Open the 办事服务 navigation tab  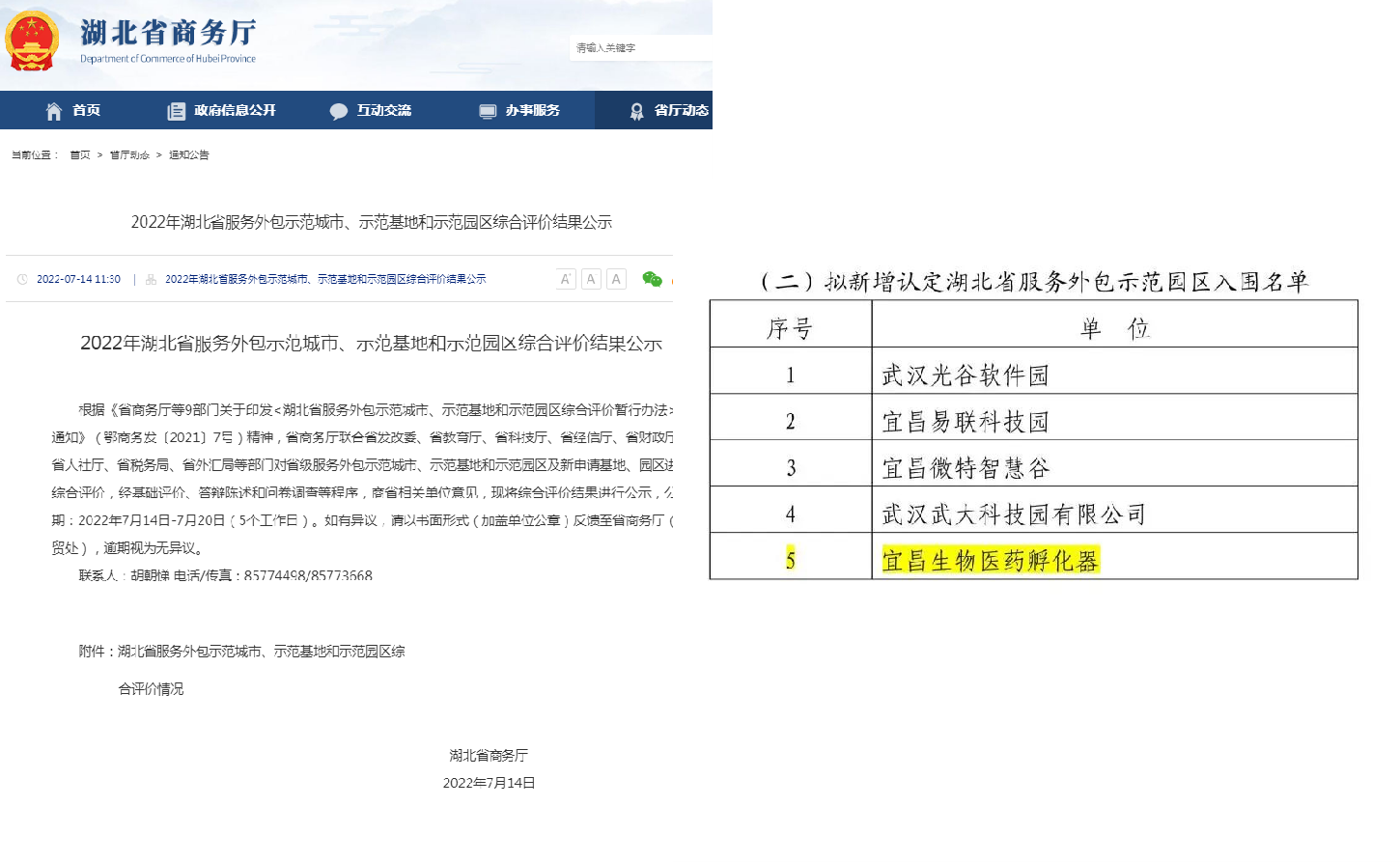click(x=533, y=110)
